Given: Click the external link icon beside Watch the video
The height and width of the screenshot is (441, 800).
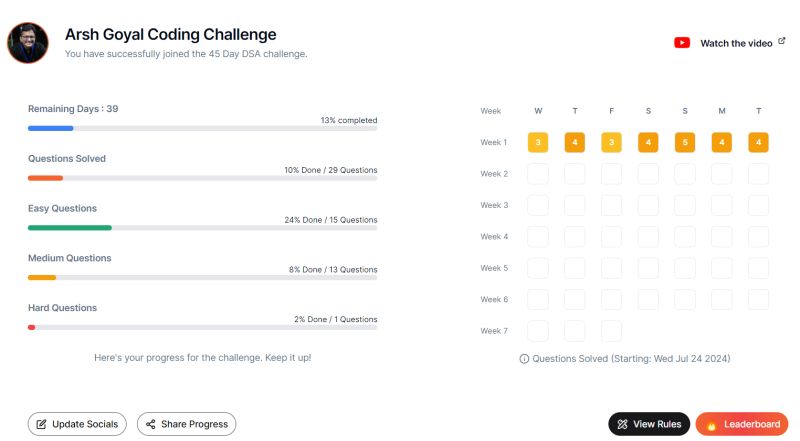Looking at the screenshot, I should [781, 41].
